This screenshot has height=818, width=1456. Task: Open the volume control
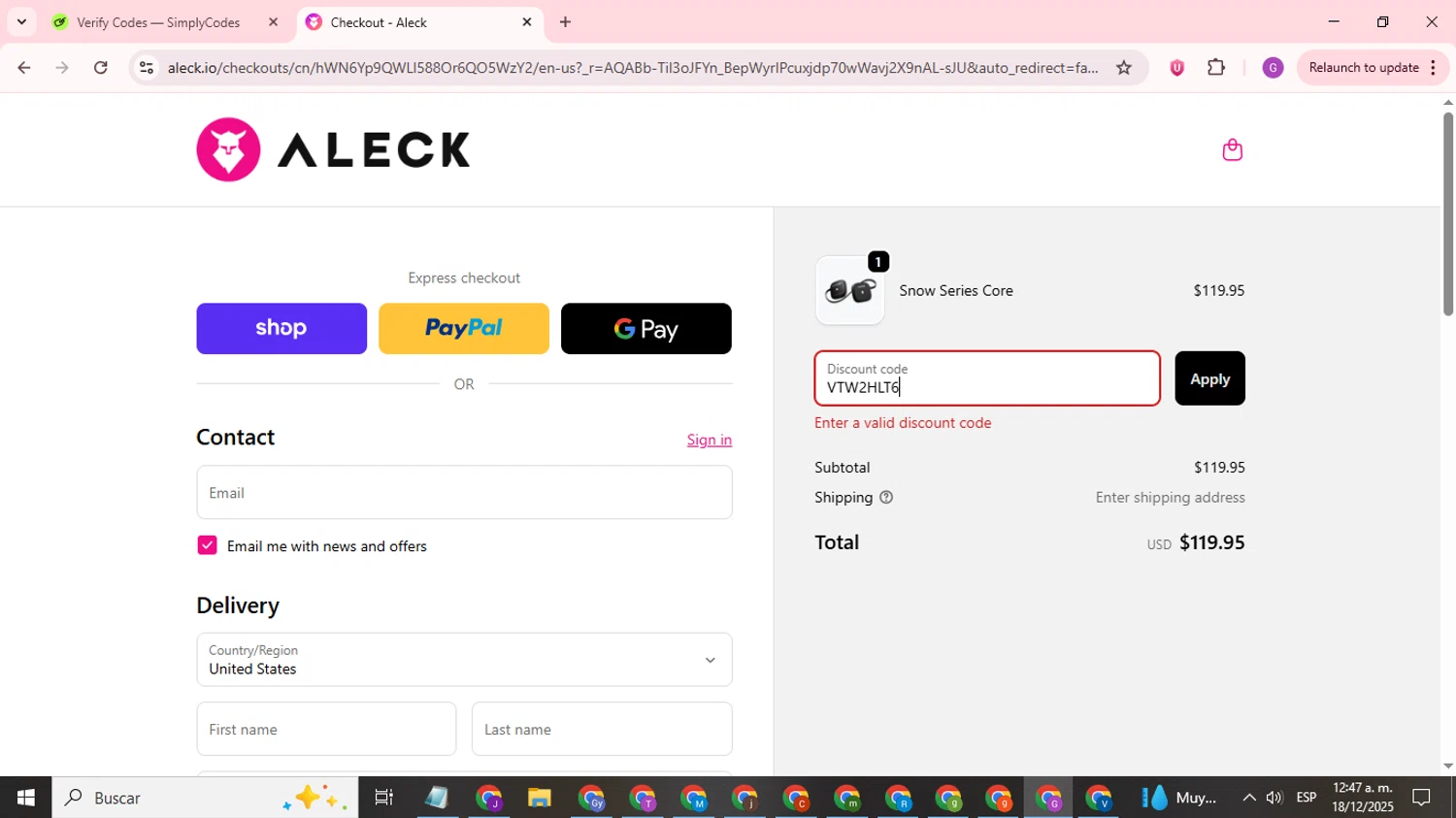click(x=1274, y=798)
